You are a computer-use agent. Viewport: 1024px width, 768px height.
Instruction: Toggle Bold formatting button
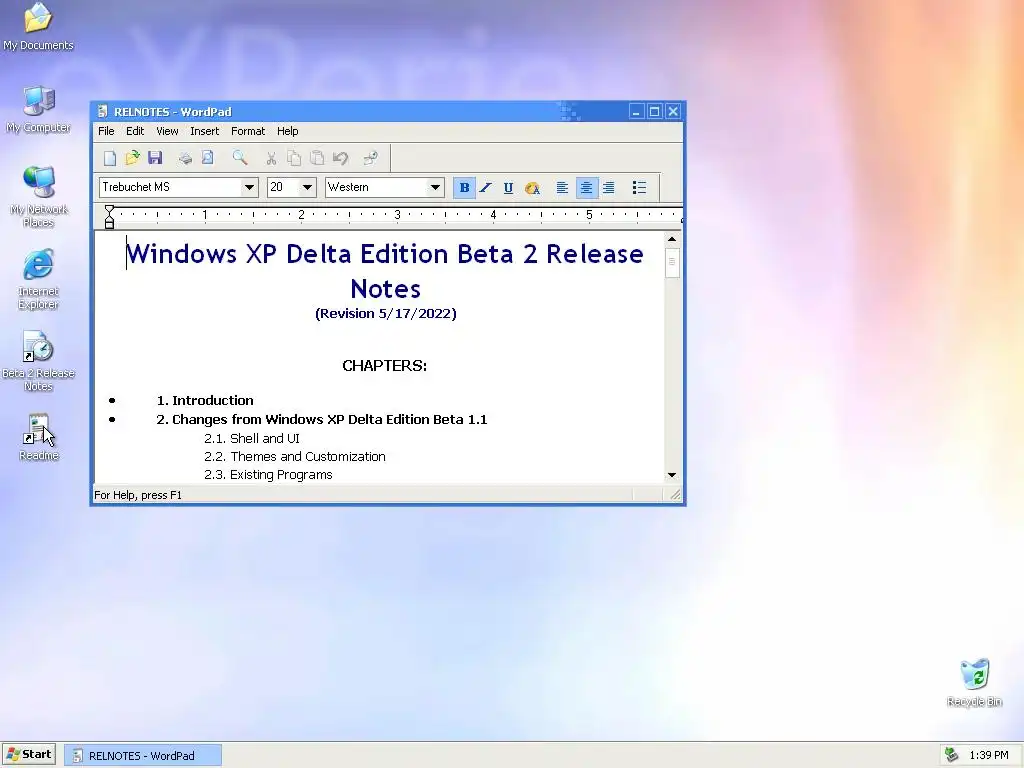[464, 188]
